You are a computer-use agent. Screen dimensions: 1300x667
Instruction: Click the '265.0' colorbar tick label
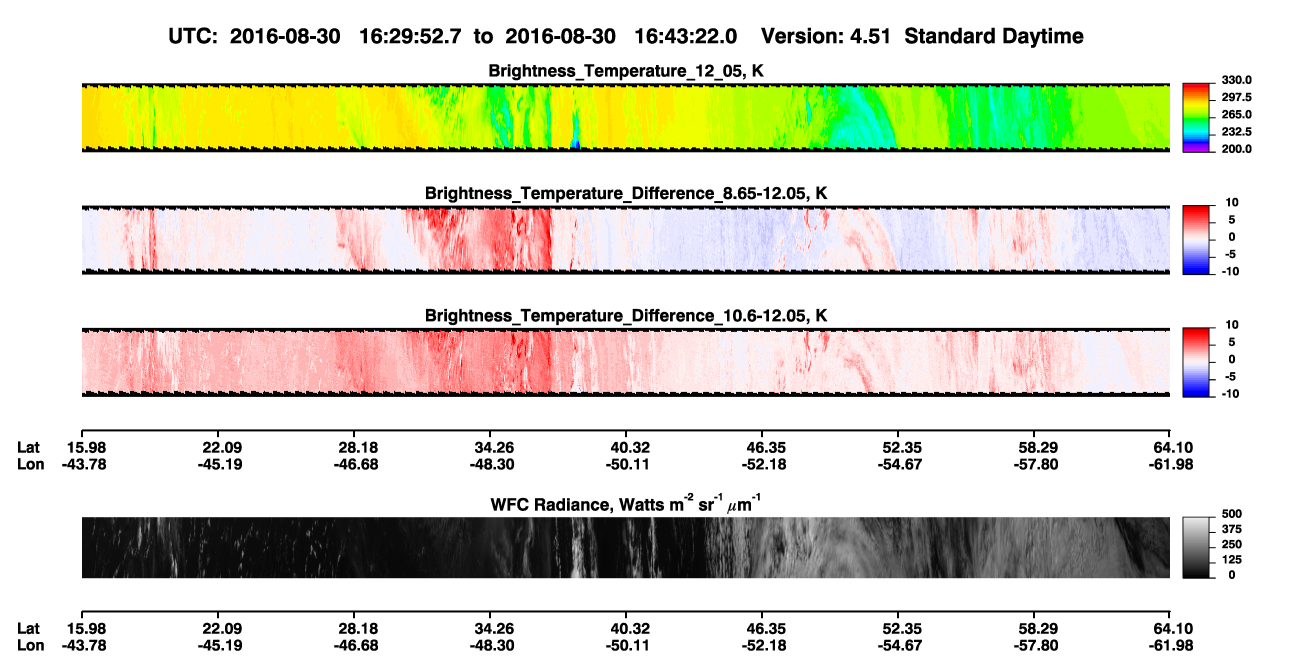1236,115
